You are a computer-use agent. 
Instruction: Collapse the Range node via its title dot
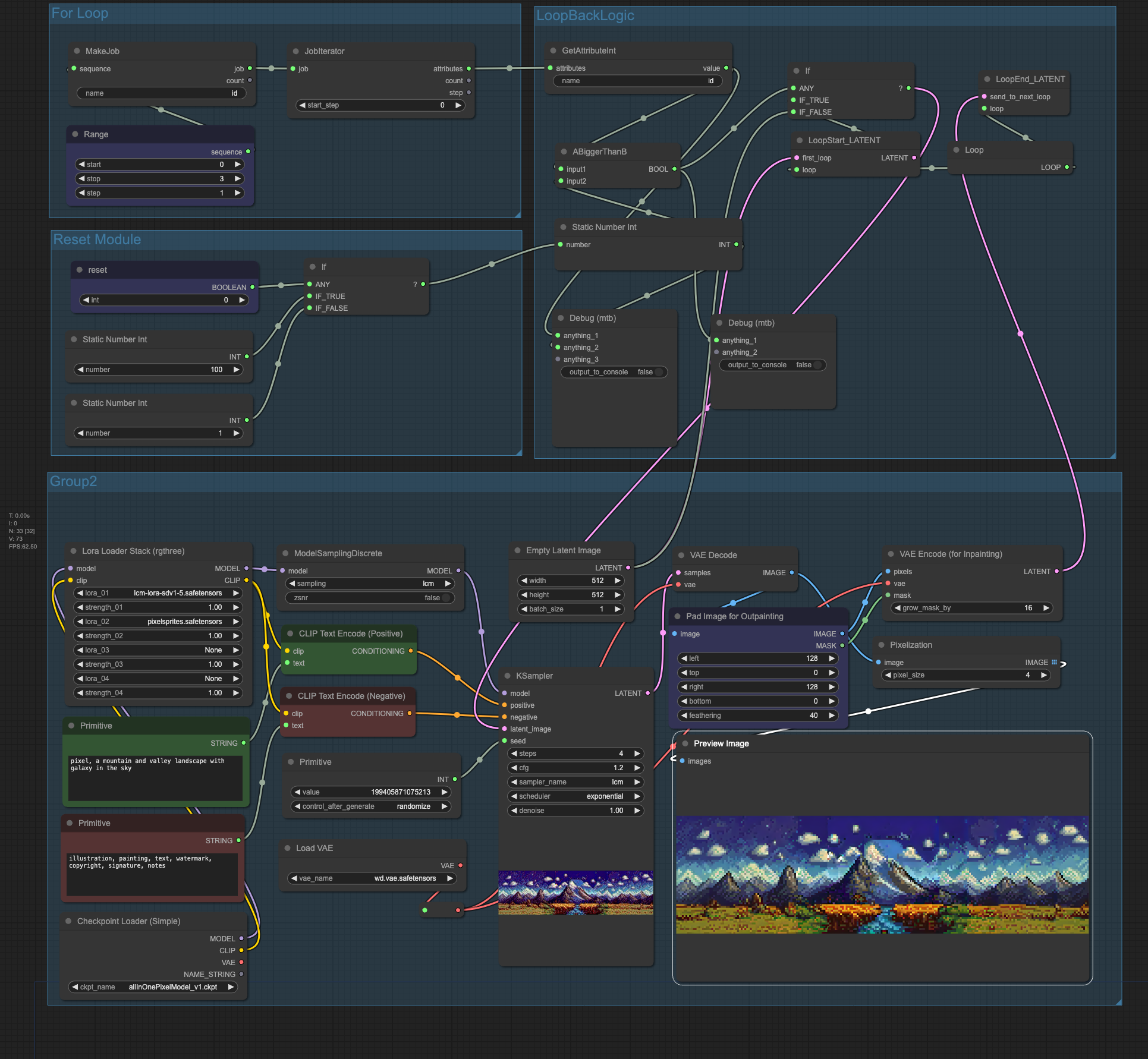(x=76, y=134)
